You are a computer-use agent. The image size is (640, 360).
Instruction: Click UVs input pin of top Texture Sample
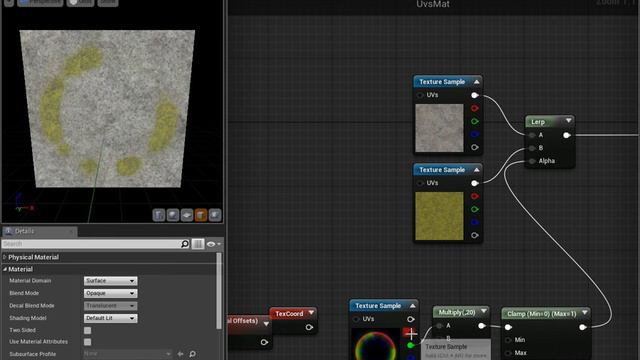point(420,95)
